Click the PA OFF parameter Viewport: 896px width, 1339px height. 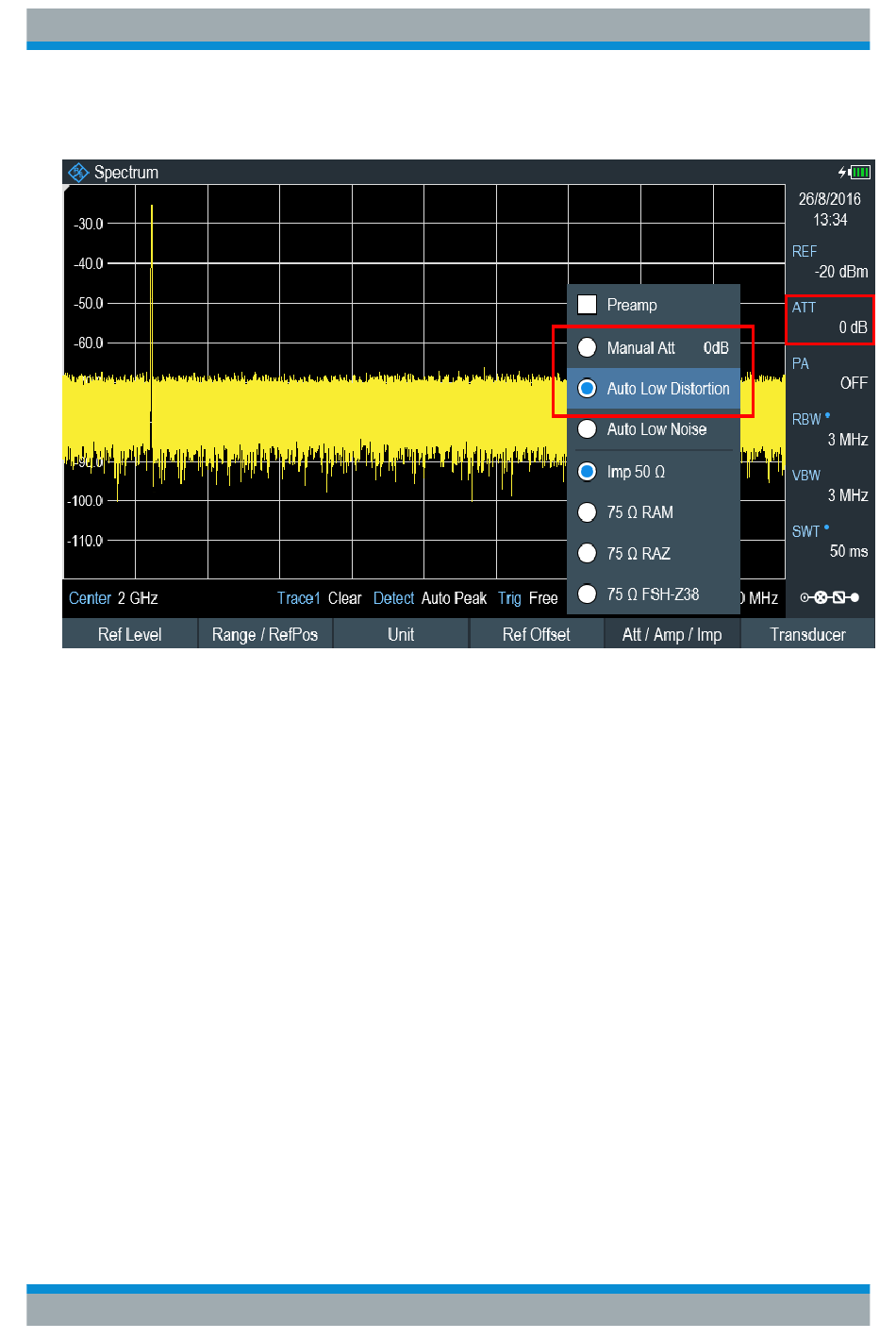coord(830,374)
